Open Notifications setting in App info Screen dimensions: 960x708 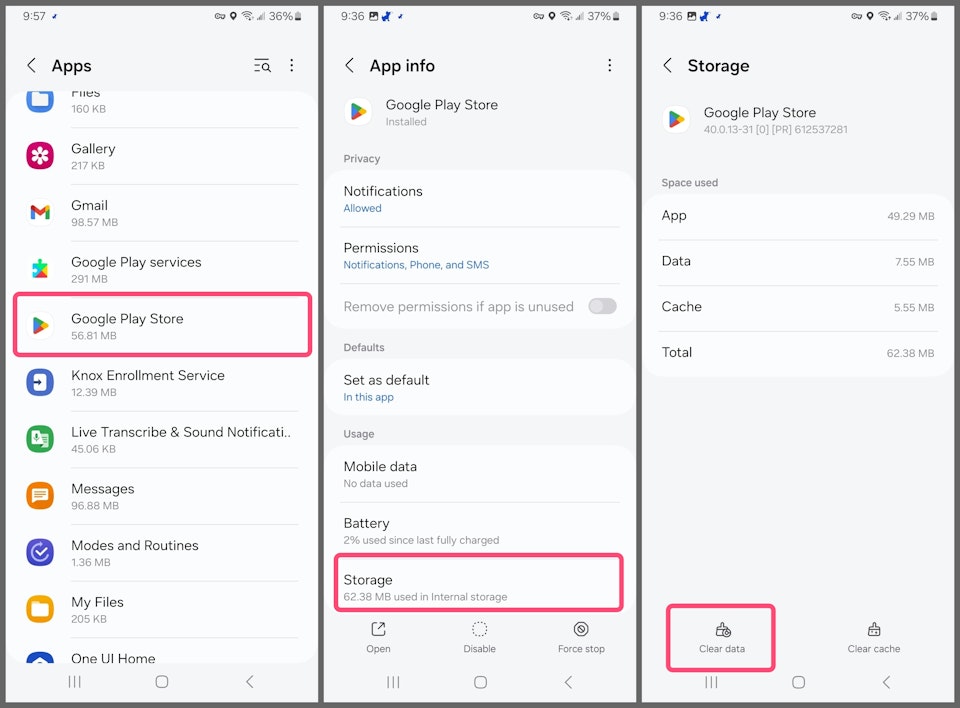click(480, 198)
